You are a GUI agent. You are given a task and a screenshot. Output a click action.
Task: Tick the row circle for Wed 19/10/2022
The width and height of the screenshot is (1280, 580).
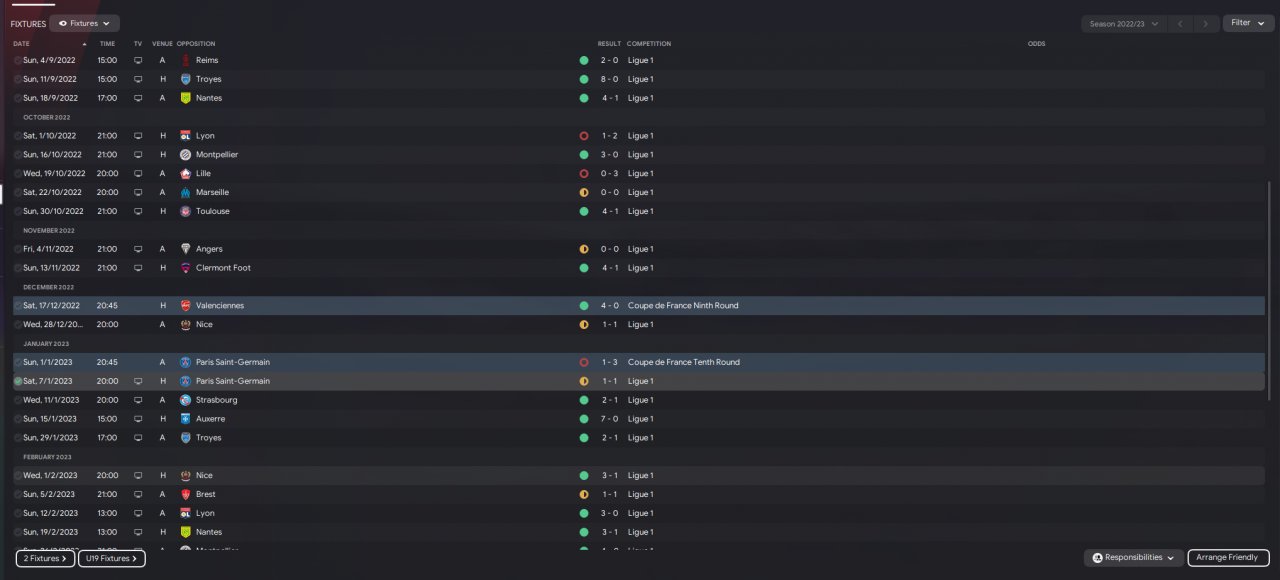click(x=18, y=174)
